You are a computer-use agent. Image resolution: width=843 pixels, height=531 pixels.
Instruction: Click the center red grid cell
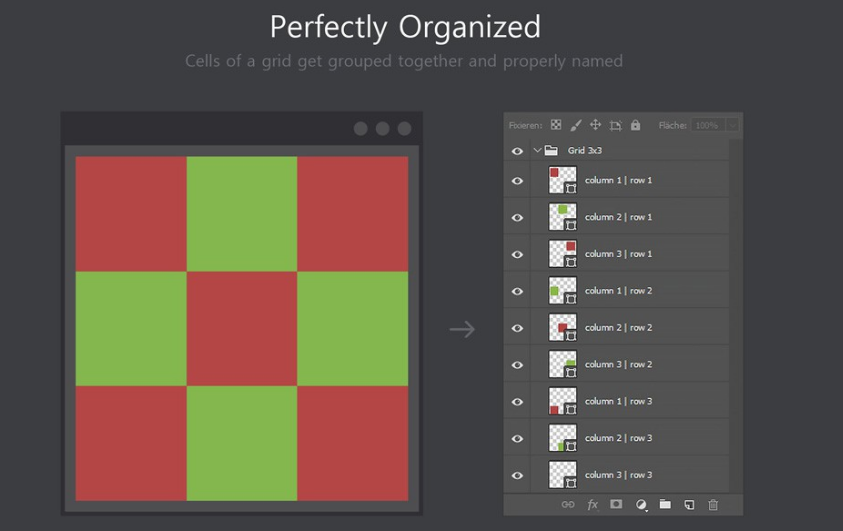(x=242, y=328)
